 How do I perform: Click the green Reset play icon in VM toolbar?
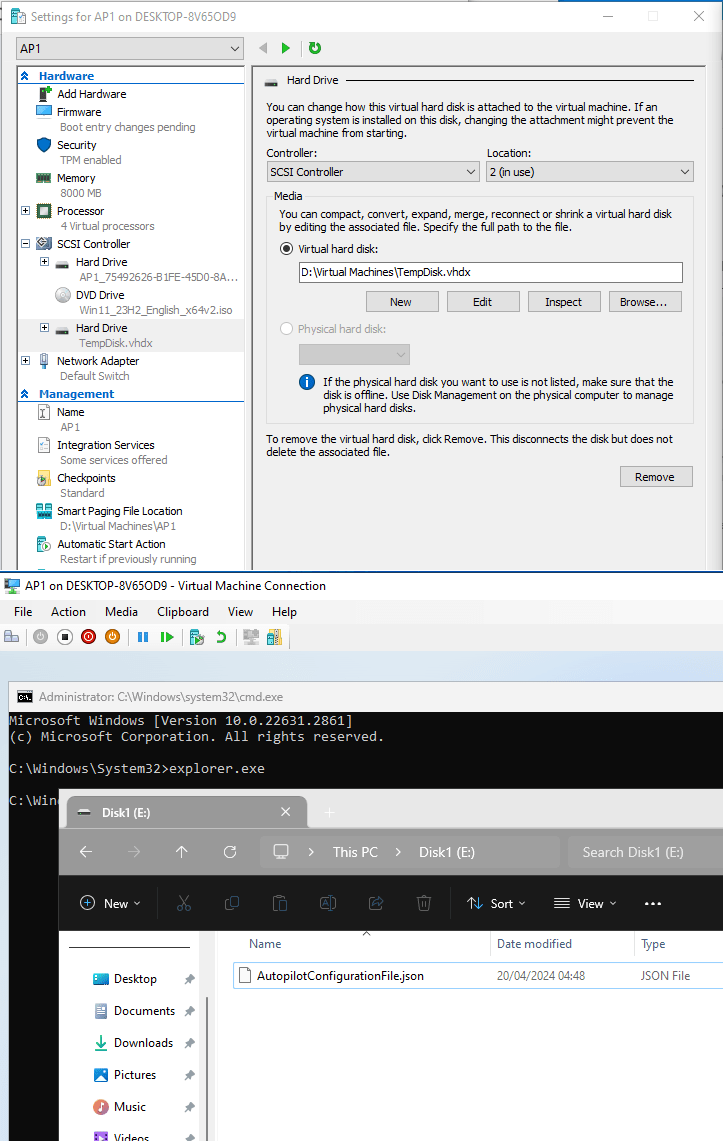pos(167,637)
